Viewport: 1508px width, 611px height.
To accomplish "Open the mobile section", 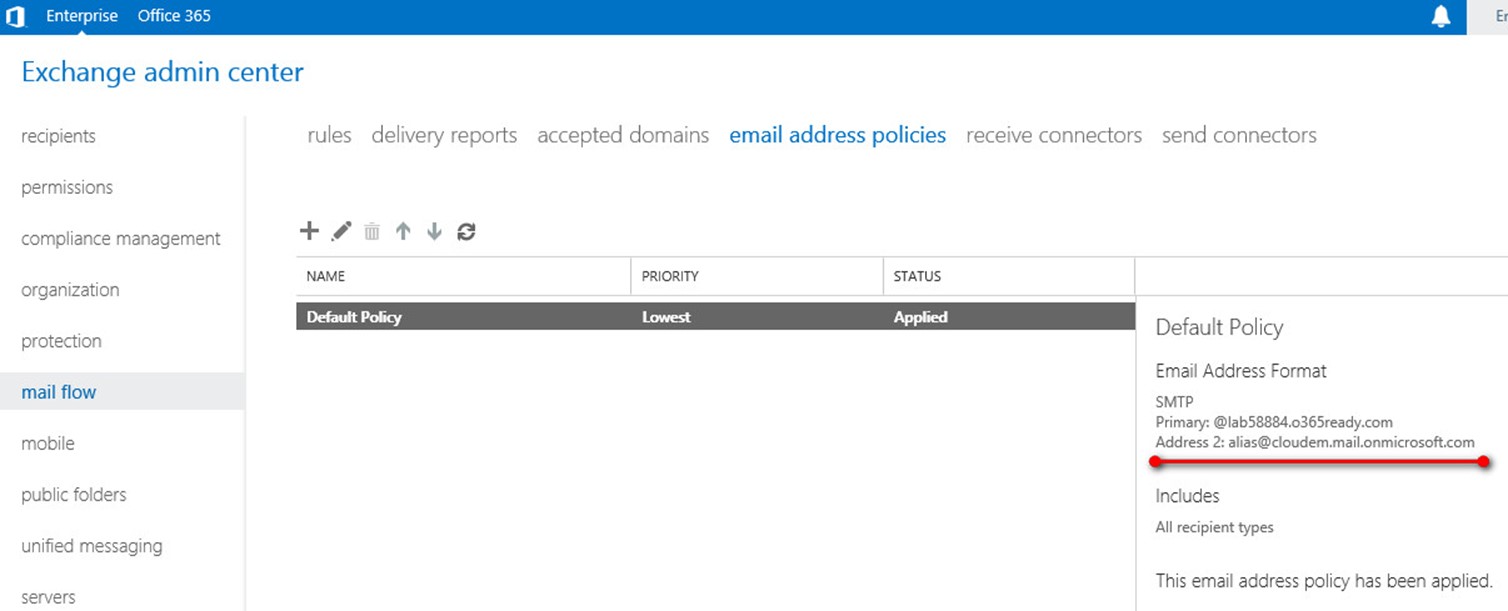I will (48, 443).
